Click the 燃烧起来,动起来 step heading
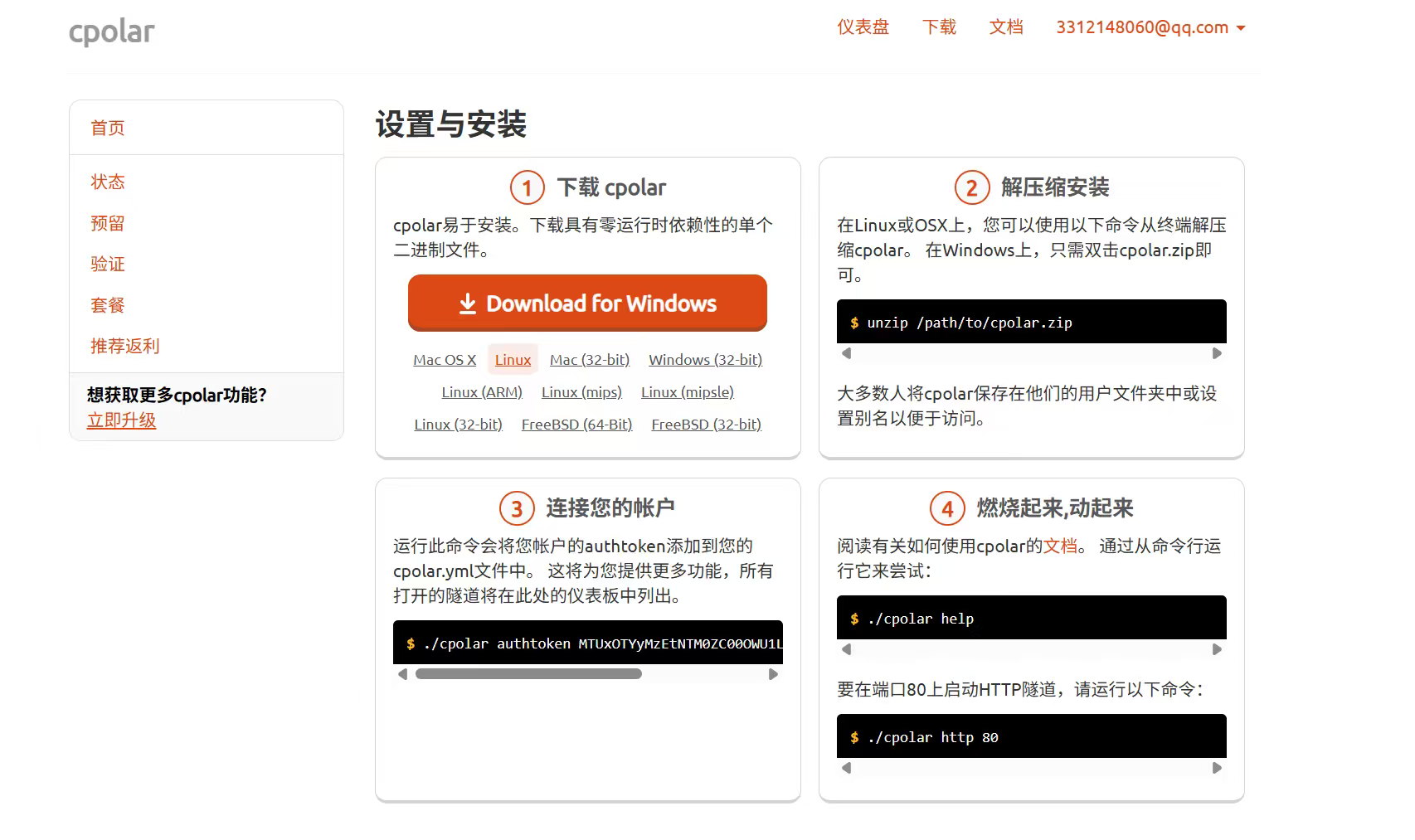 1055,508
